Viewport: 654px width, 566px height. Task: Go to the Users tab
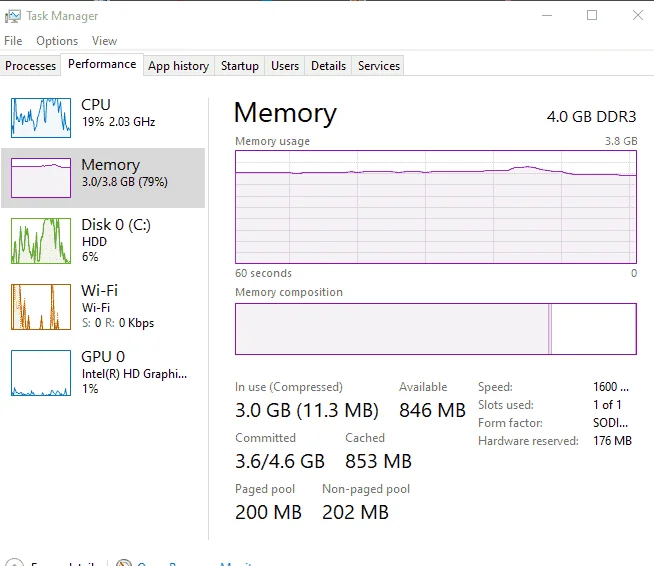(285, 66)
